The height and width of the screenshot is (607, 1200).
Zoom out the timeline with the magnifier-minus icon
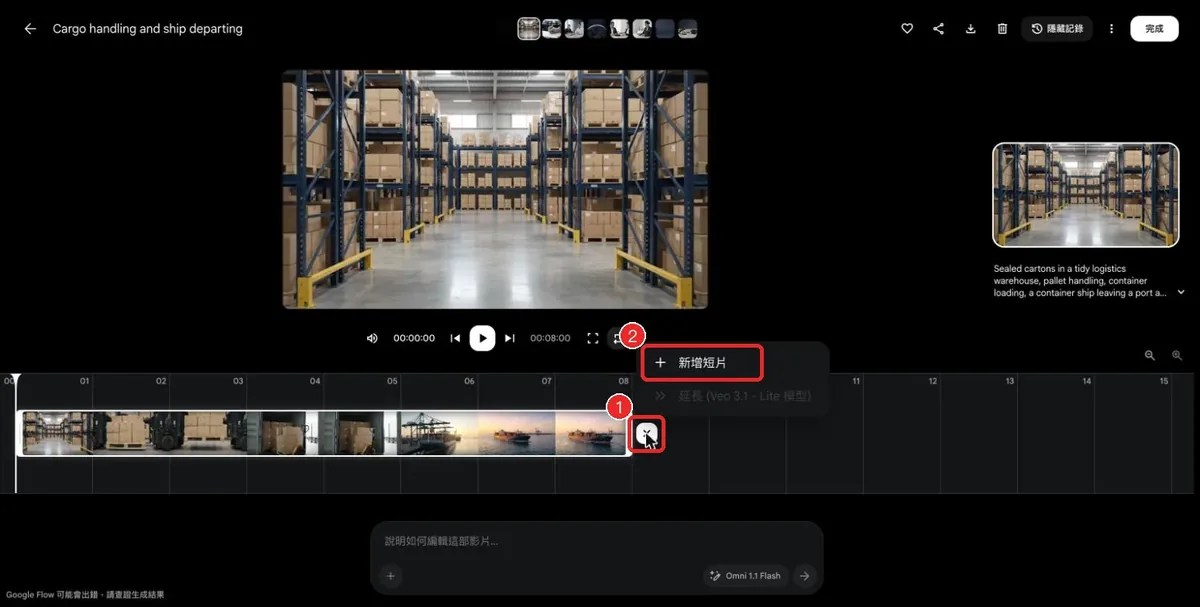pos(1150,355)
